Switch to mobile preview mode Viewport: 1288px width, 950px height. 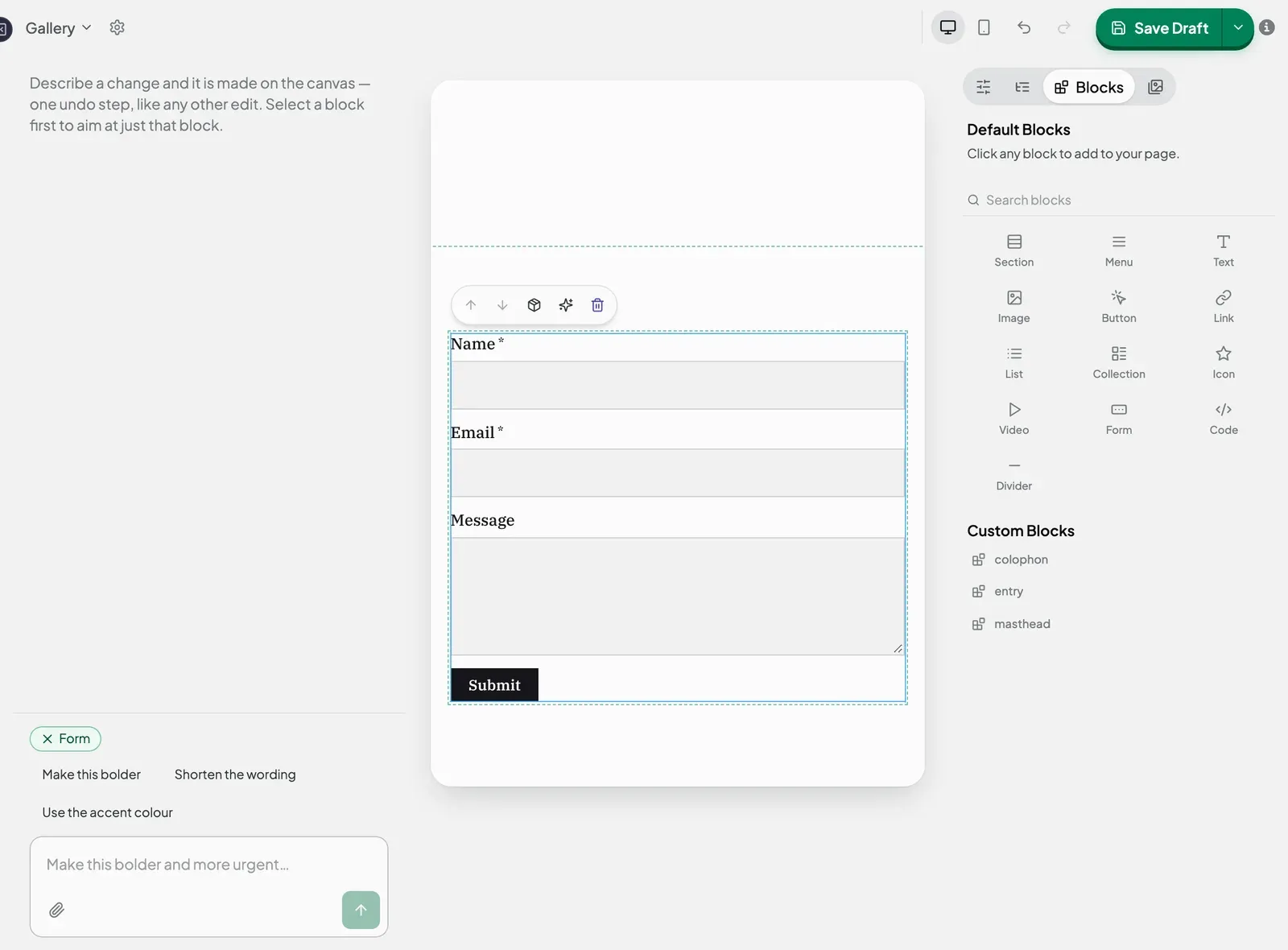pyautogui.click(x=984, y=27)
